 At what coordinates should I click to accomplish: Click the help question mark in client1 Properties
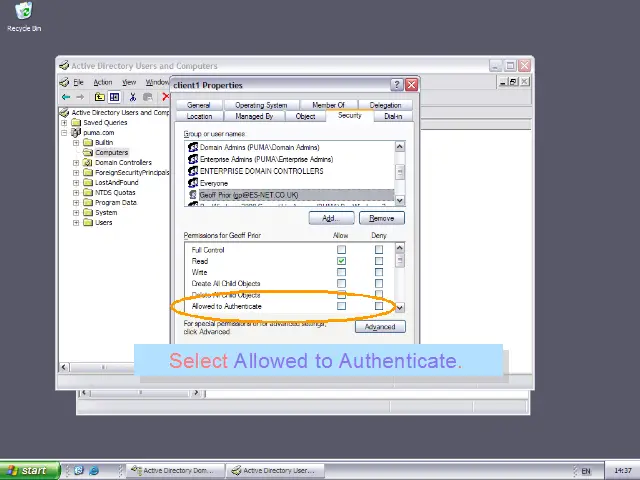[x=397, y=84]
